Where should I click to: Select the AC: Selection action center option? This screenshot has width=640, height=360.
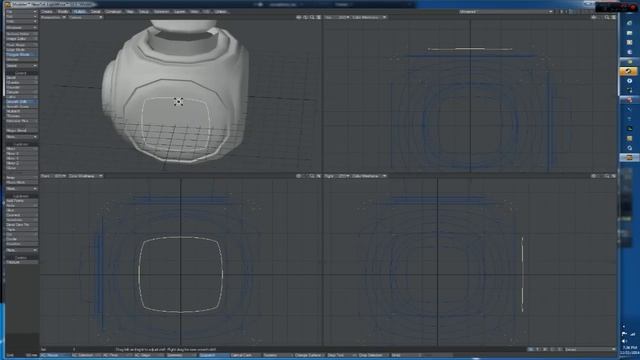tap(86, 356)
